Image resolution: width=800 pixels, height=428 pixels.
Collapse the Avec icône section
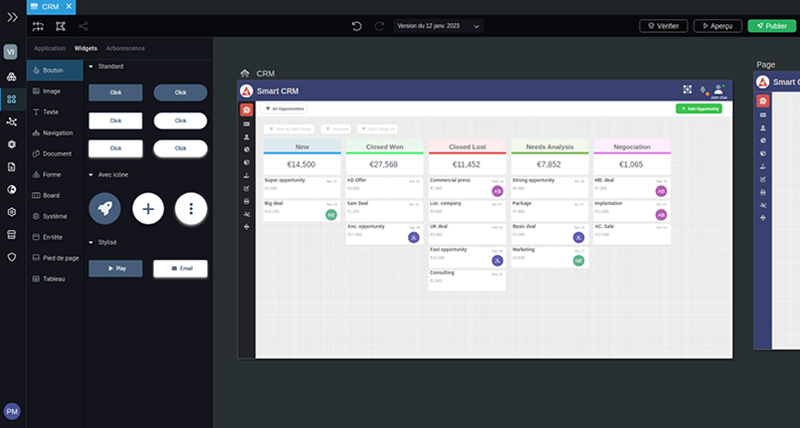click(91, 174)
